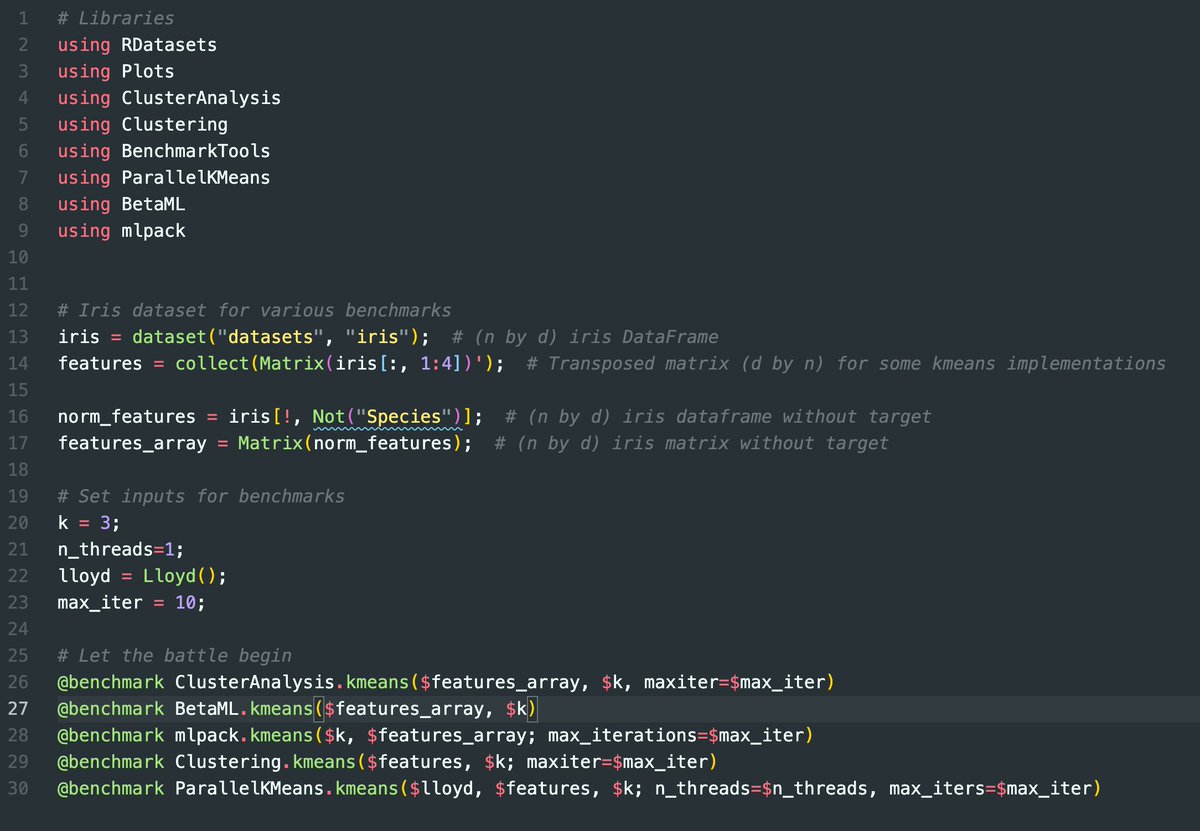Click 'ParallelKMeans.kmeans' call on line 30
Image resolution: width=1200 pixels, height=831 pixels.
tap(286, 789)
